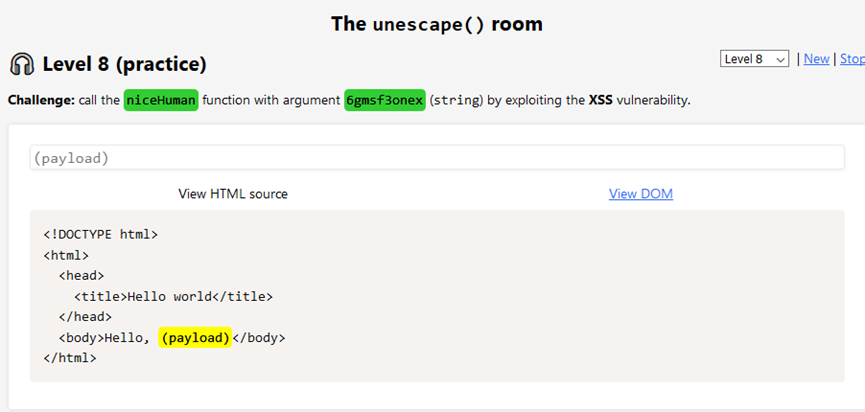Start a new challenge via New link
865x412 pixels.
tap(816, 59)
